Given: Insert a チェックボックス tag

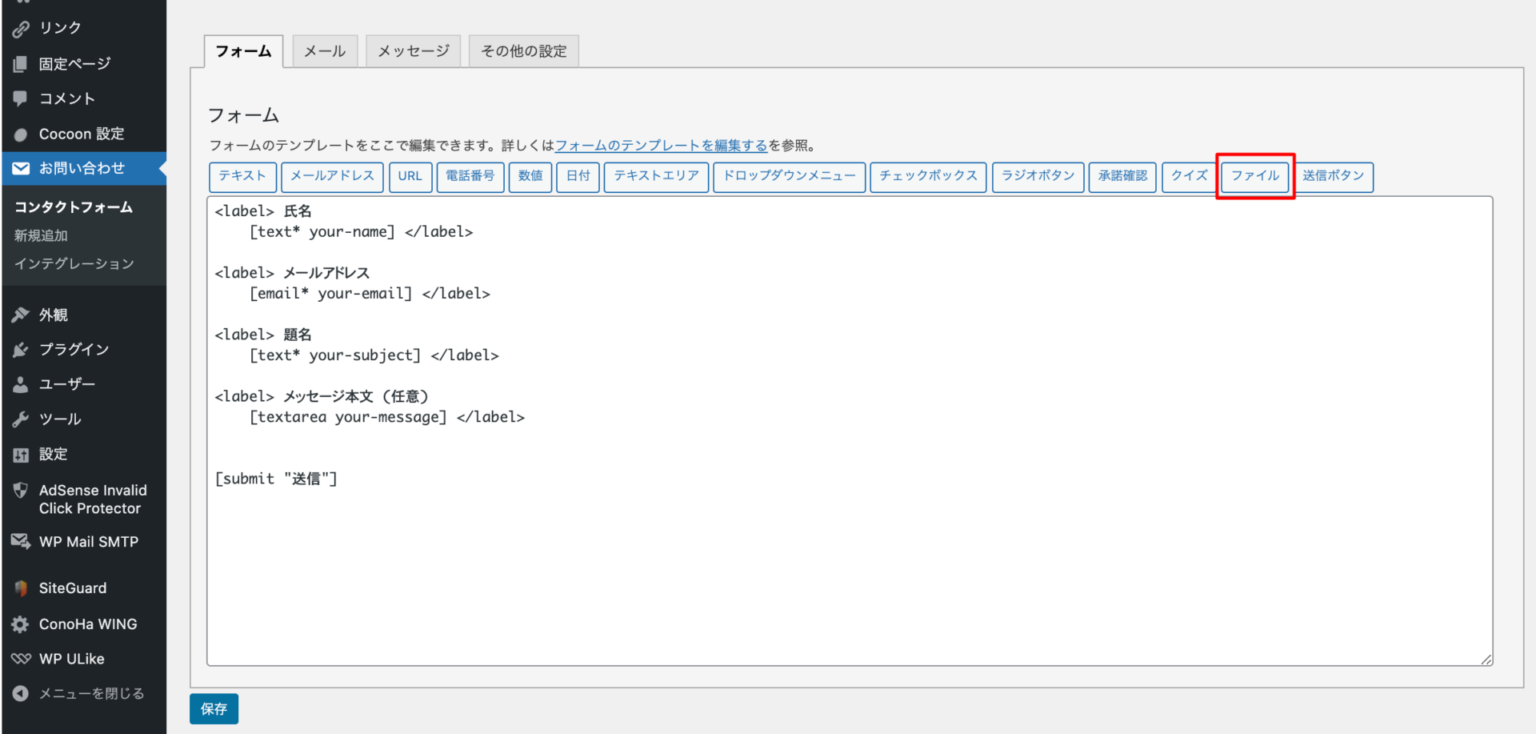Looking at the screenshot, I should [928, 176].
